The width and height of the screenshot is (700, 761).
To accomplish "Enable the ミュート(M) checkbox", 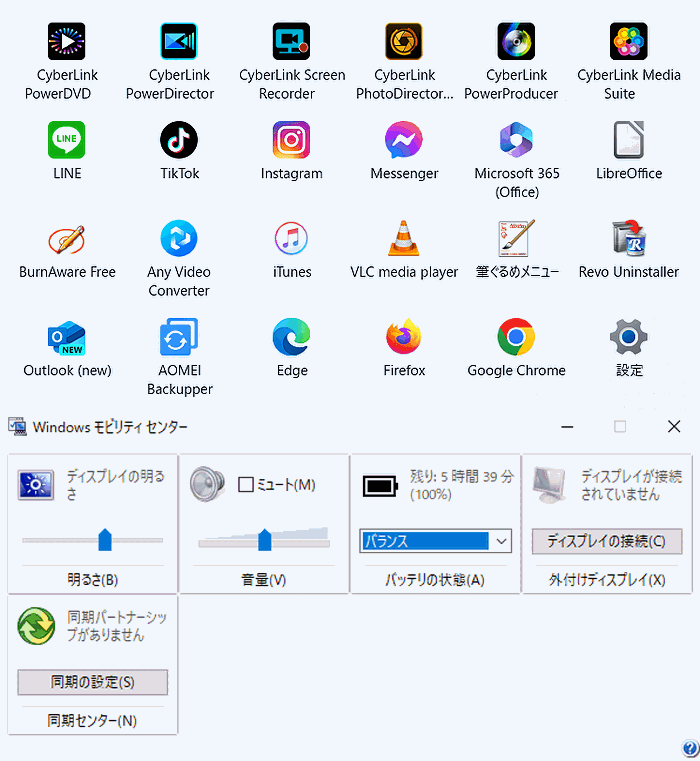I will 246,484.
